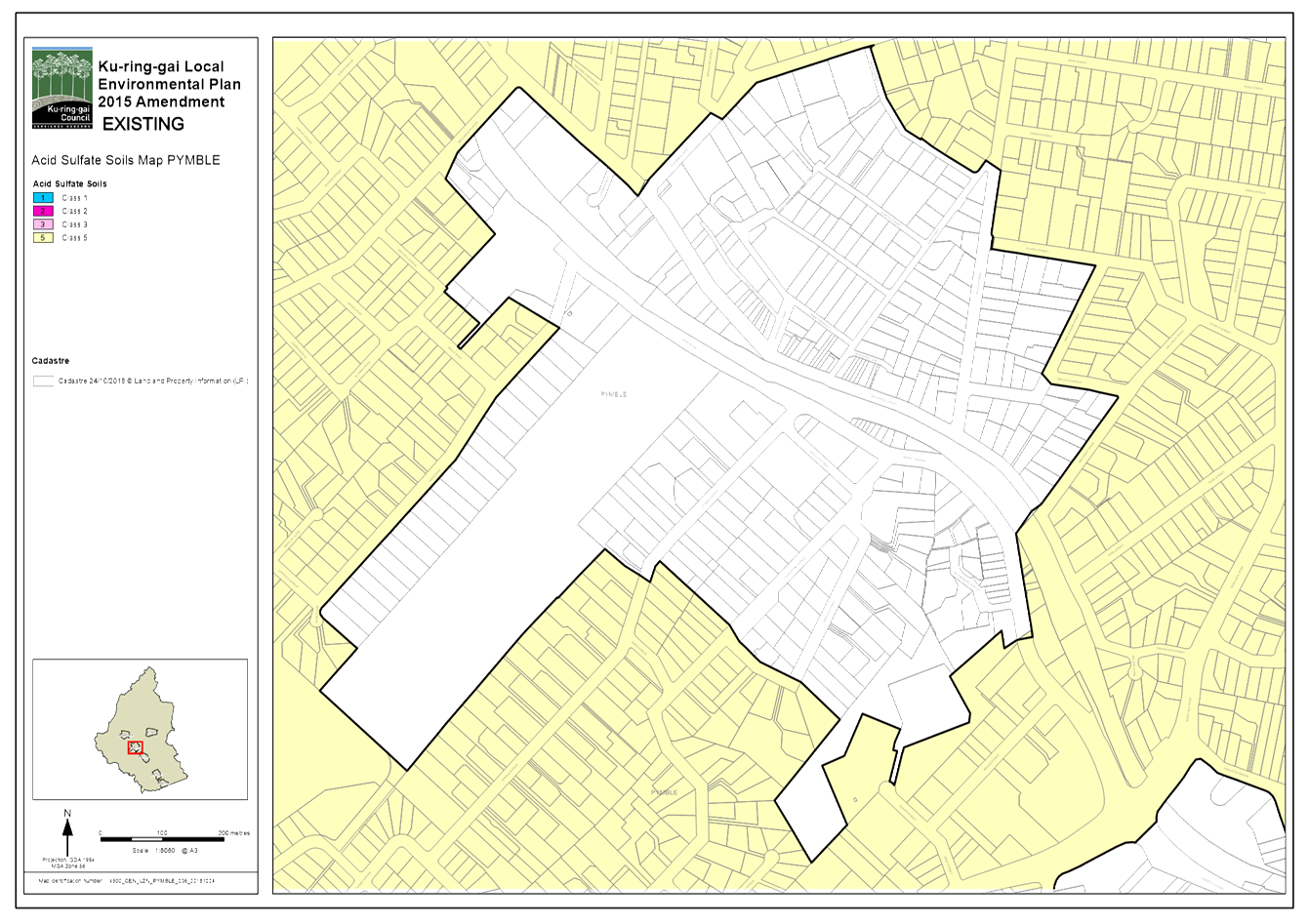
Task: Click the Ku-ring-gai Council logo
Action: click(62, 88)
